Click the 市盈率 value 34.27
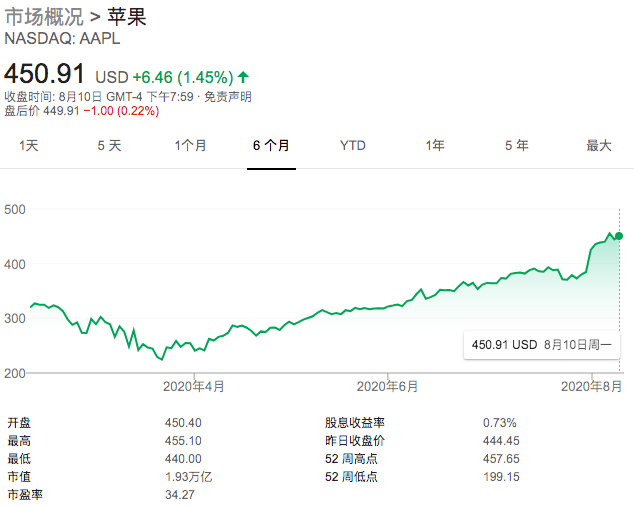 pos(180,494)
